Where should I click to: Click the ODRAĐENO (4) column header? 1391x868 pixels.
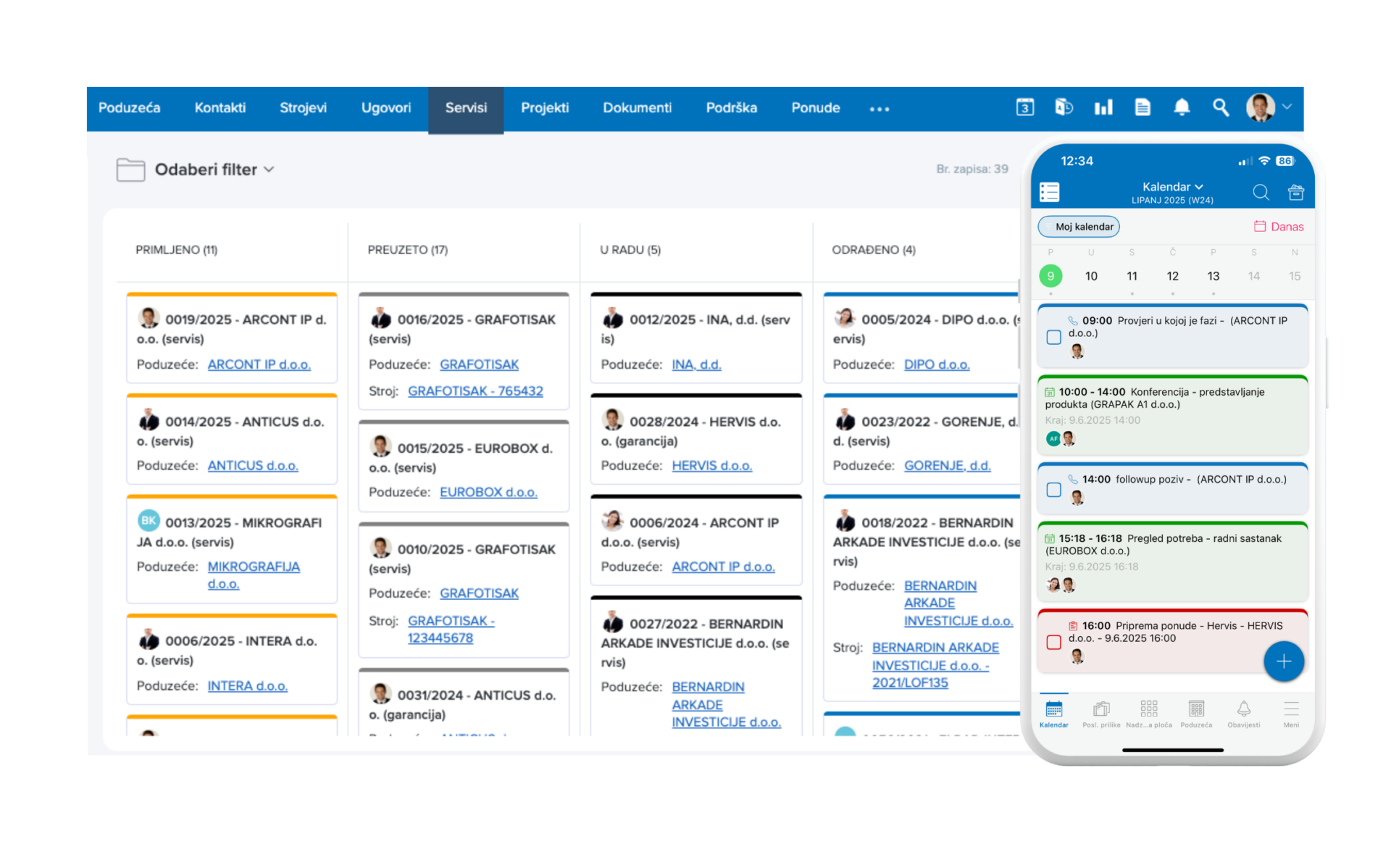873,250
